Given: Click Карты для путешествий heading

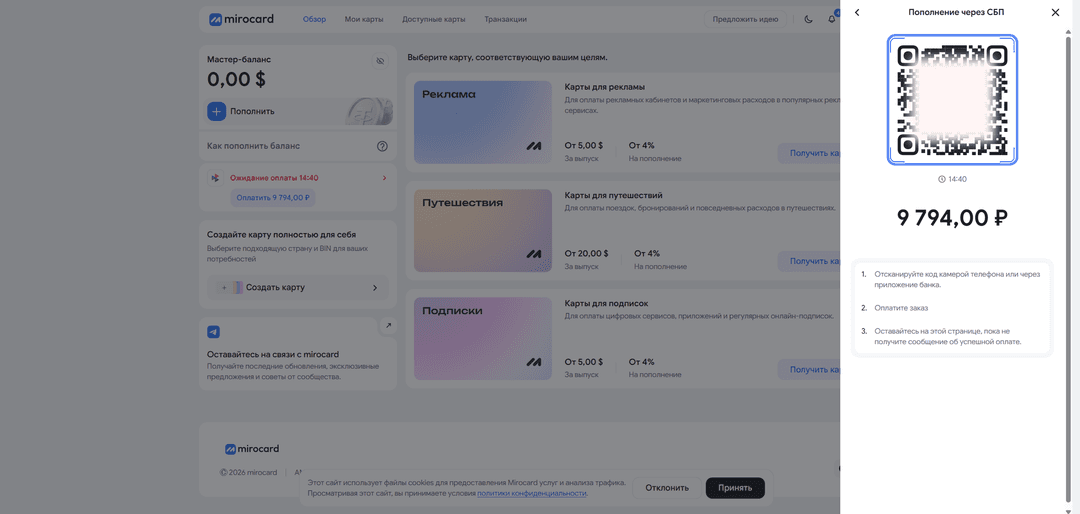Looking at the screenshot, I should pos(613,195).
